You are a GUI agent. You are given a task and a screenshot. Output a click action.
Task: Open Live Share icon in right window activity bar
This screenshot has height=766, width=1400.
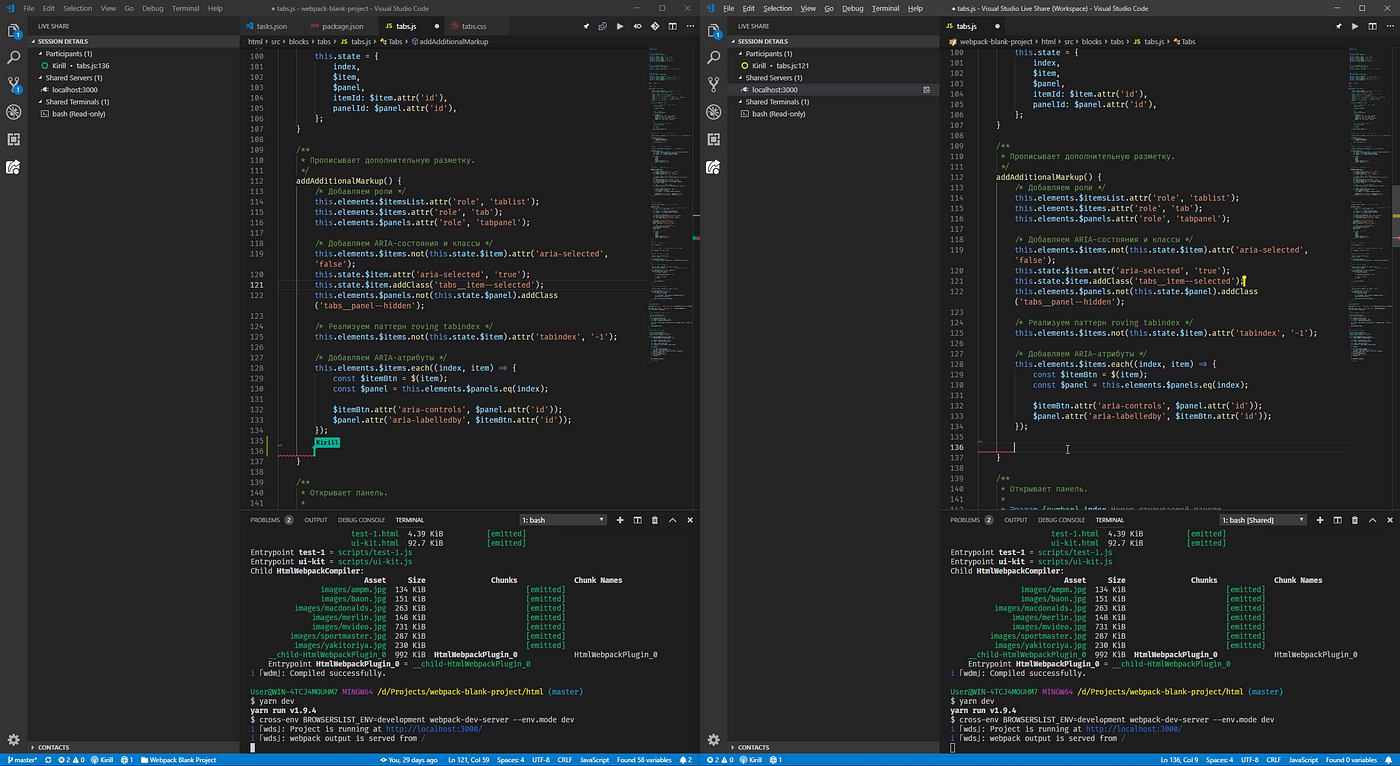[713, 167]
